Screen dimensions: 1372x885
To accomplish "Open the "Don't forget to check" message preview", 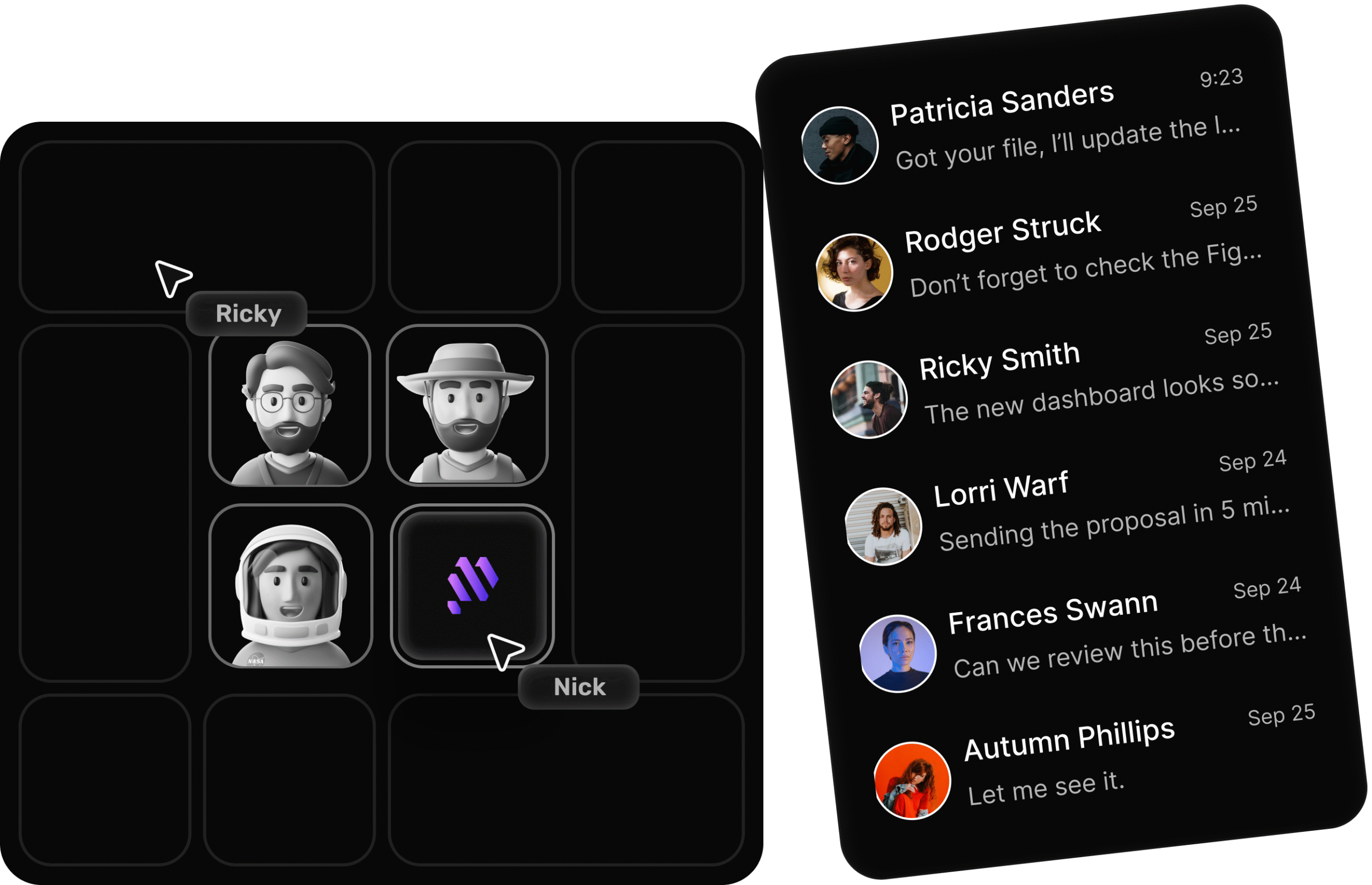I will pyautogui.click(x=1086, y=270).
